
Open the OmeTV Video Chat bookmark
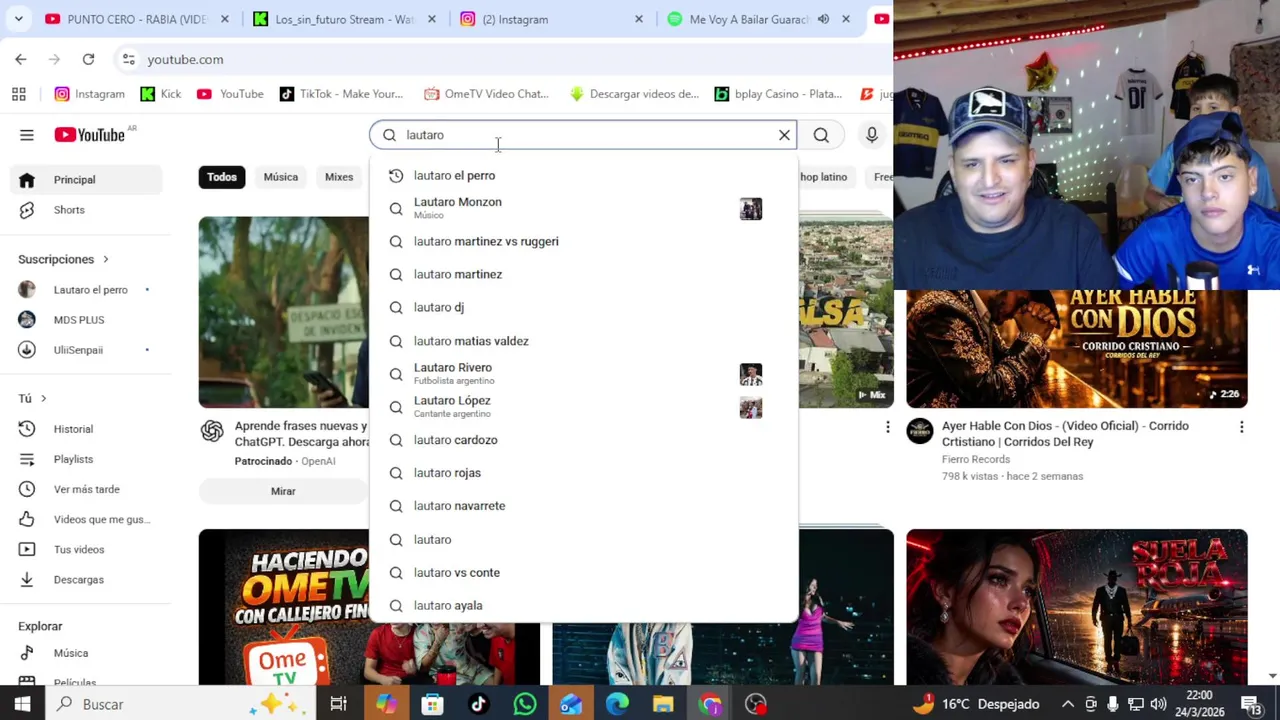487,94
